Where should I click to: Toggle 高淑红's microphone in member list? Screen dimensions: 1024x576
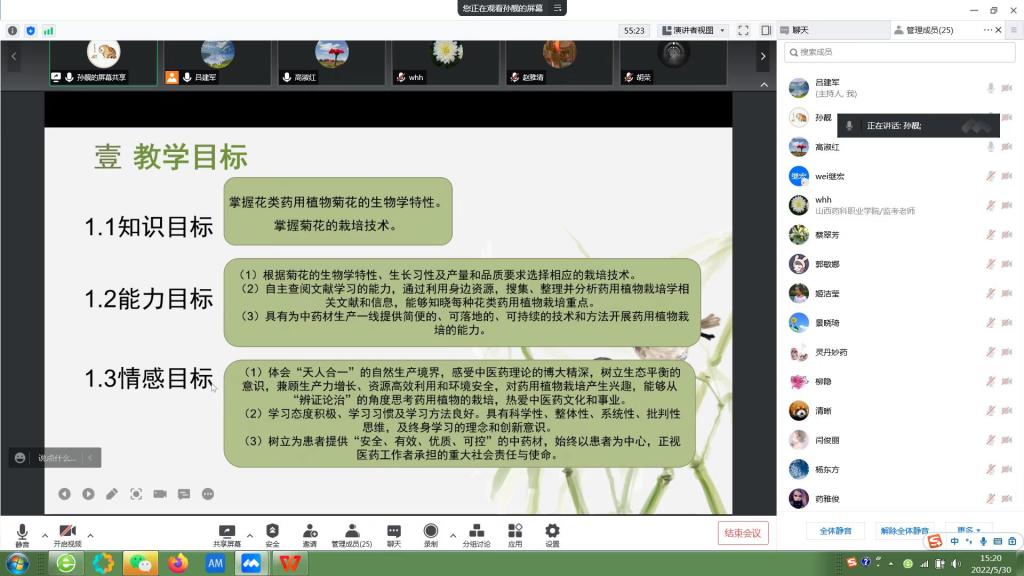(x=990, y=147)
